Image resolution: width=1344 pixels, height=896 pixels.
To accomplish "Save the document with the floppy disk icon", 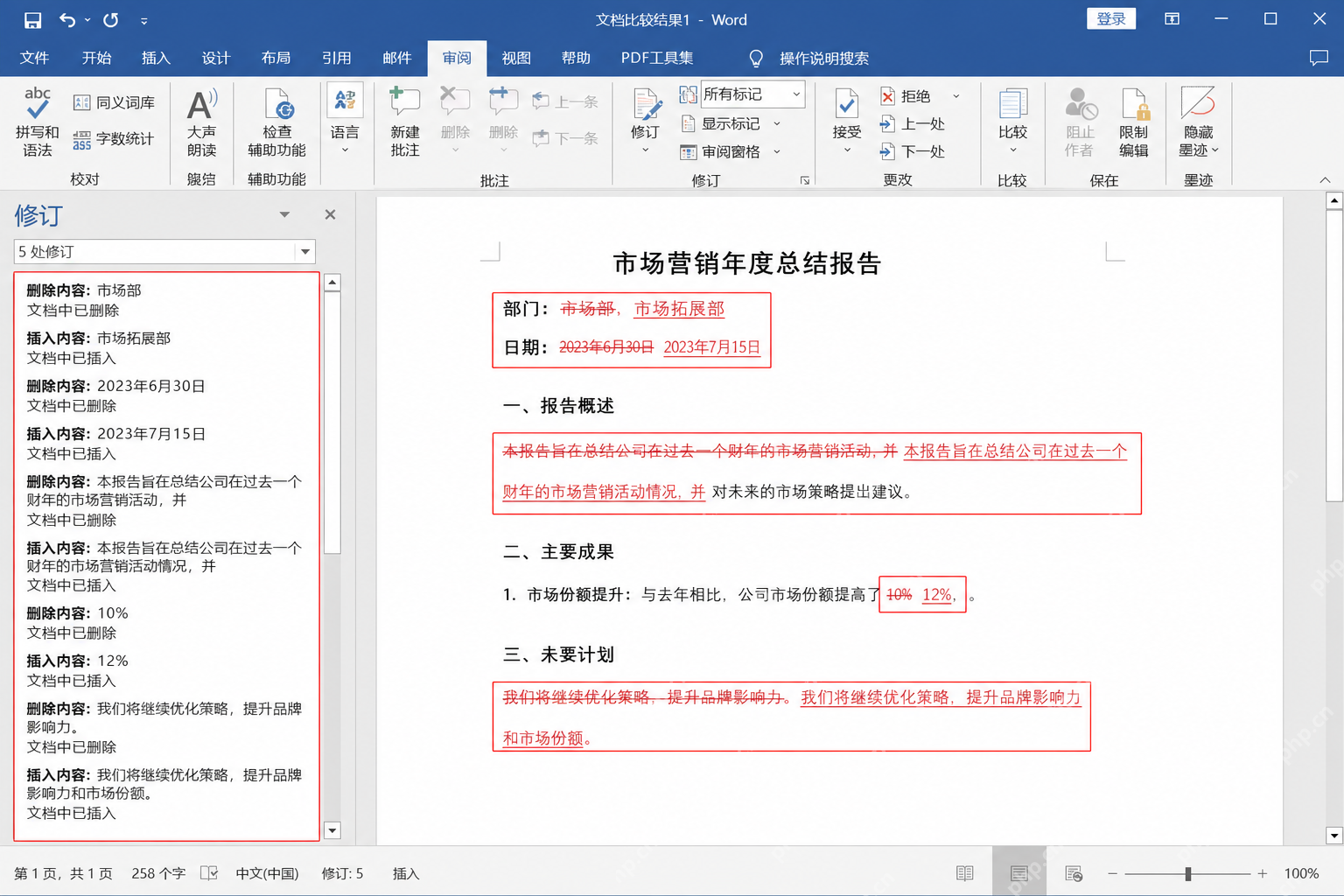I will point(32,19).
